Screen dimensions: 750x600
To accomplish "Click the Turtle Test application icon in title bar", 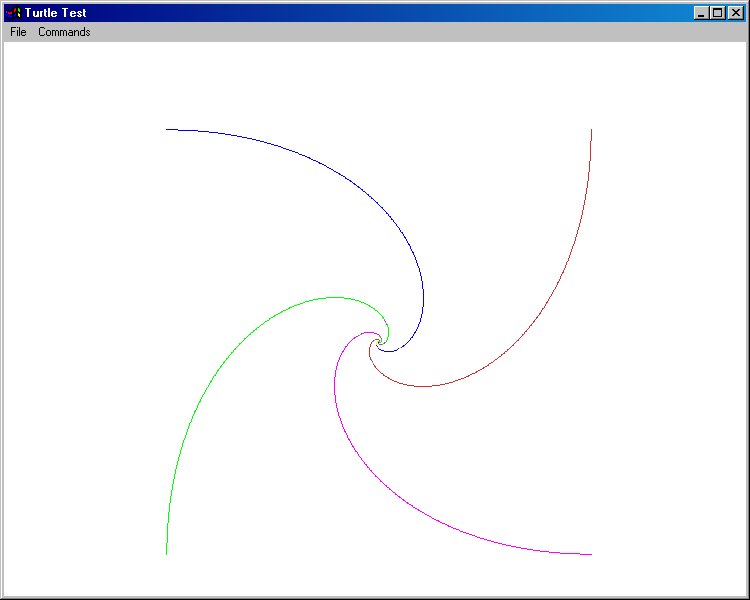I will coord(13,13).
